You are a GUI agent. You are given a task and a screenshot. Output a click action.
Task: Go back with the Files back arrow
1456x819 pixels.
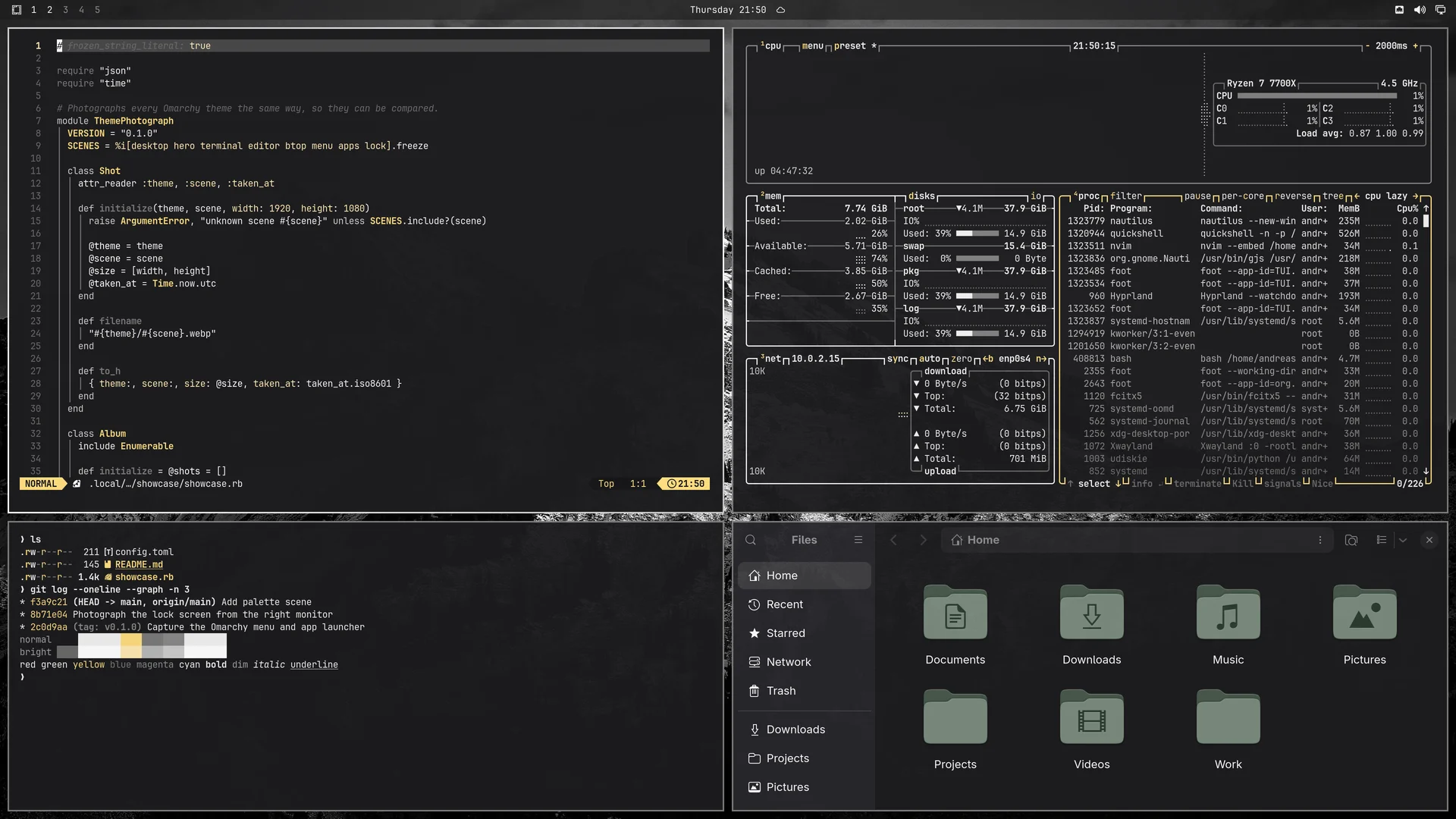(x=893, y=540)
